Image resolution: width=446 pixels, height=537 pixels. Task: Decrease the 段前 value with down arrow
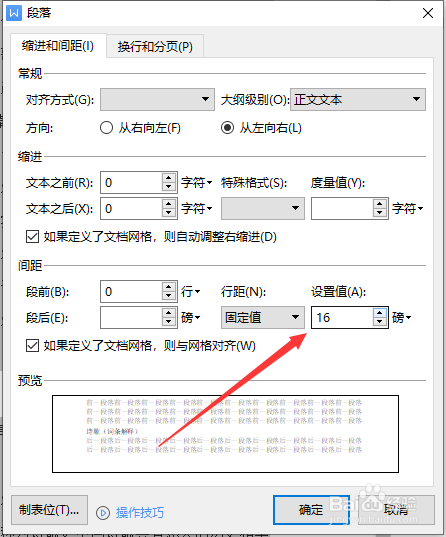[169, 296]
